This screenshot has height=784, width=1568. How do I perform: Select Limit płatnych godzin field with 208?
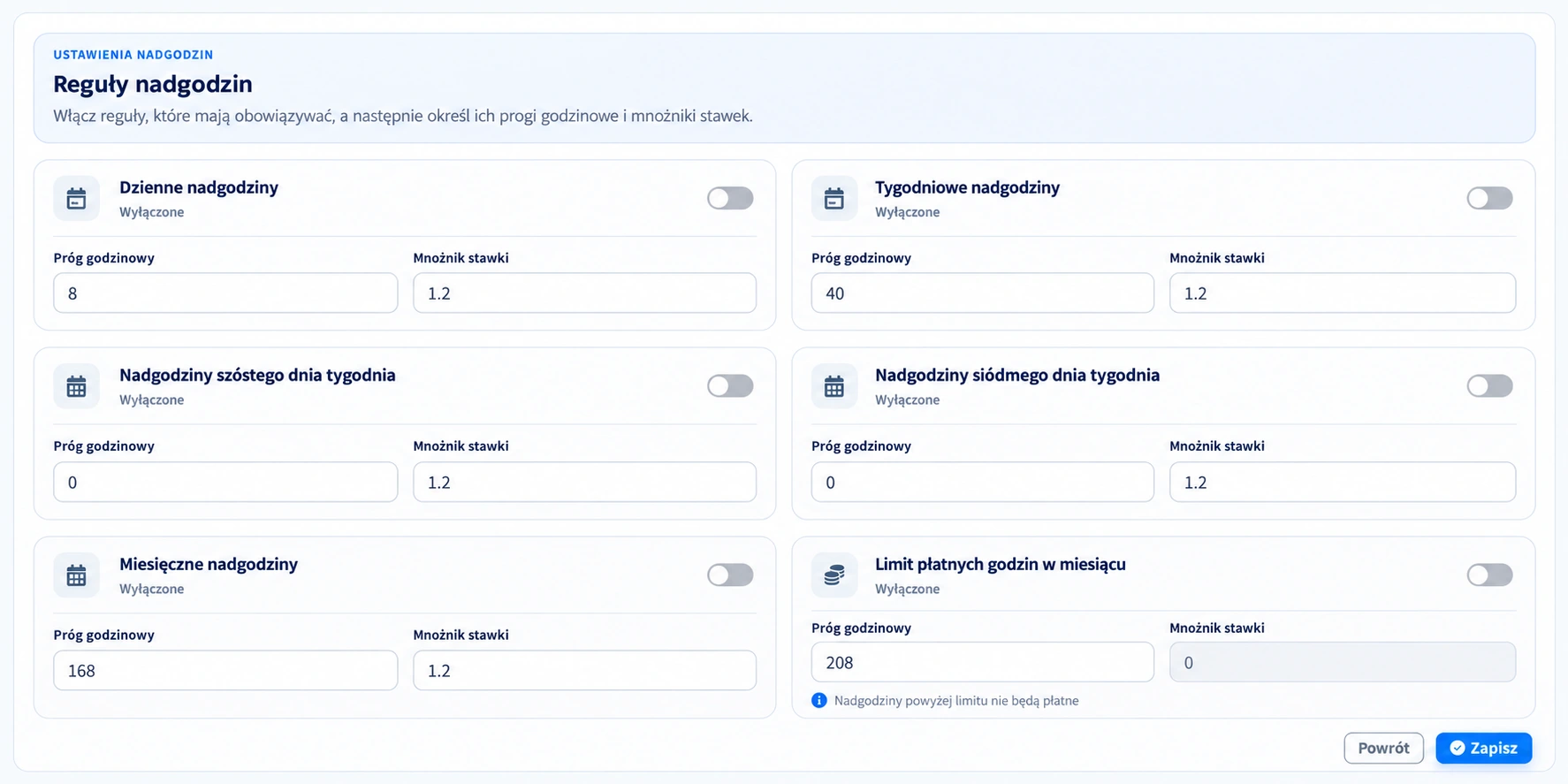[983, 662]
